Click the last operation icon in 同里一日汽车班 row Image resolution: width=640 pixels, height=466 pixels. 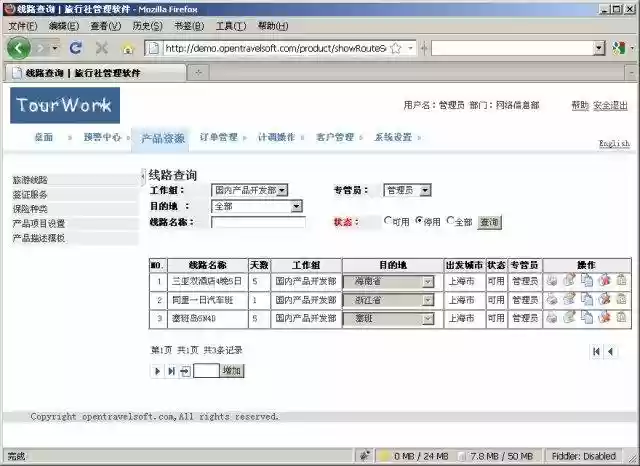coord(621,299)
